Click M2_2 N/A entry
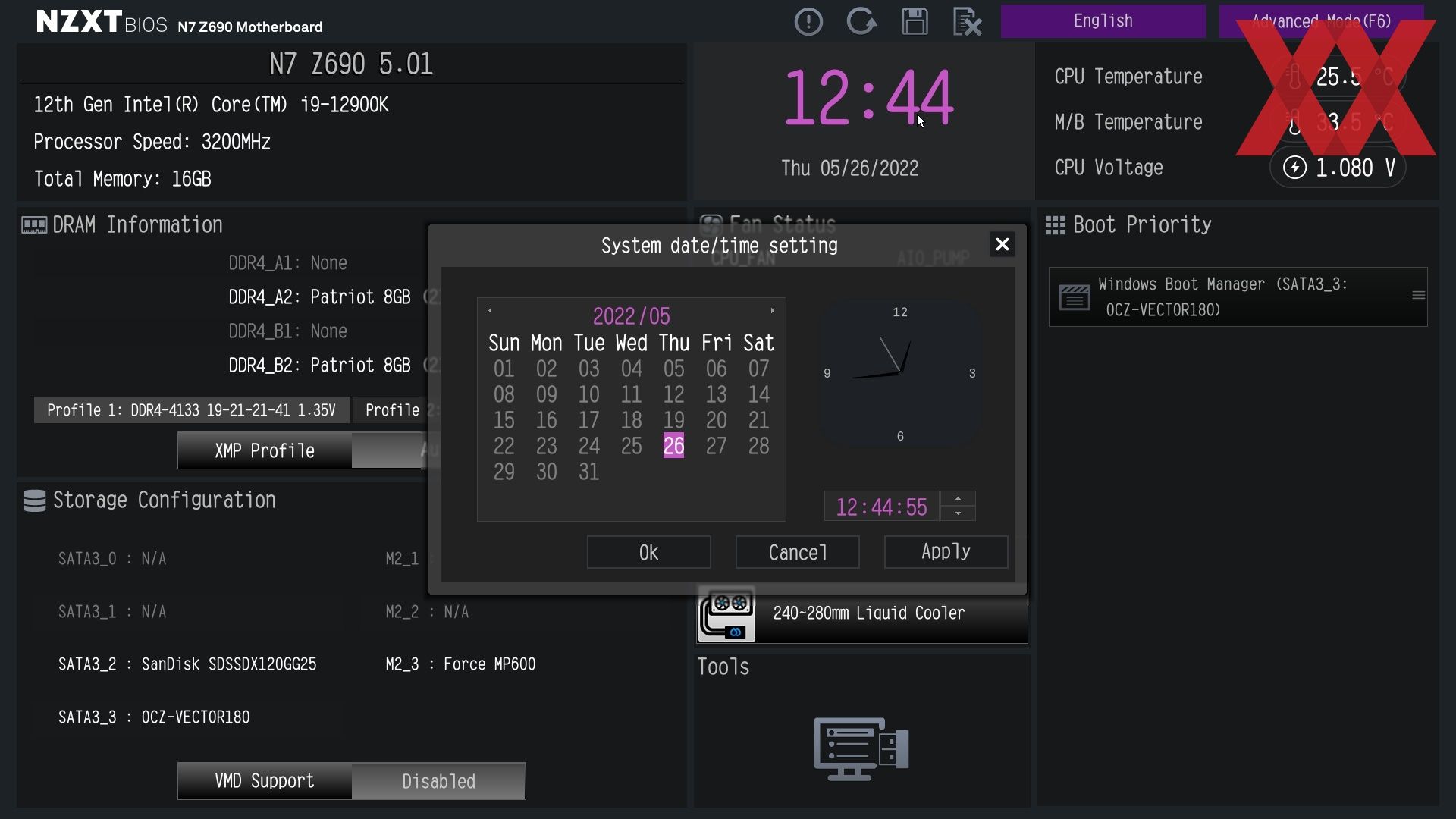 (427, 612)
